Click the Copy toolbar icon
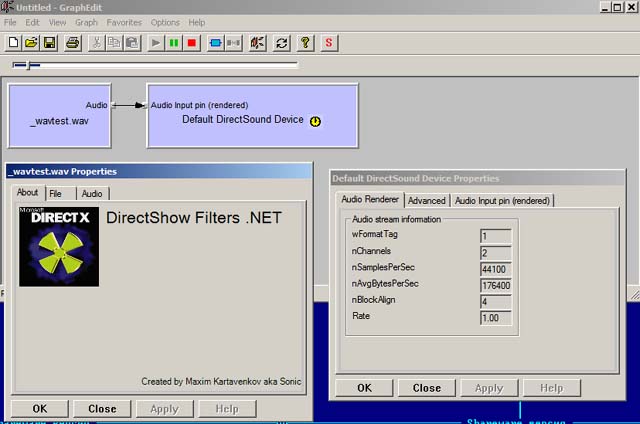The height and width of the screenshot is (424, 640). [x=114, y=43]
